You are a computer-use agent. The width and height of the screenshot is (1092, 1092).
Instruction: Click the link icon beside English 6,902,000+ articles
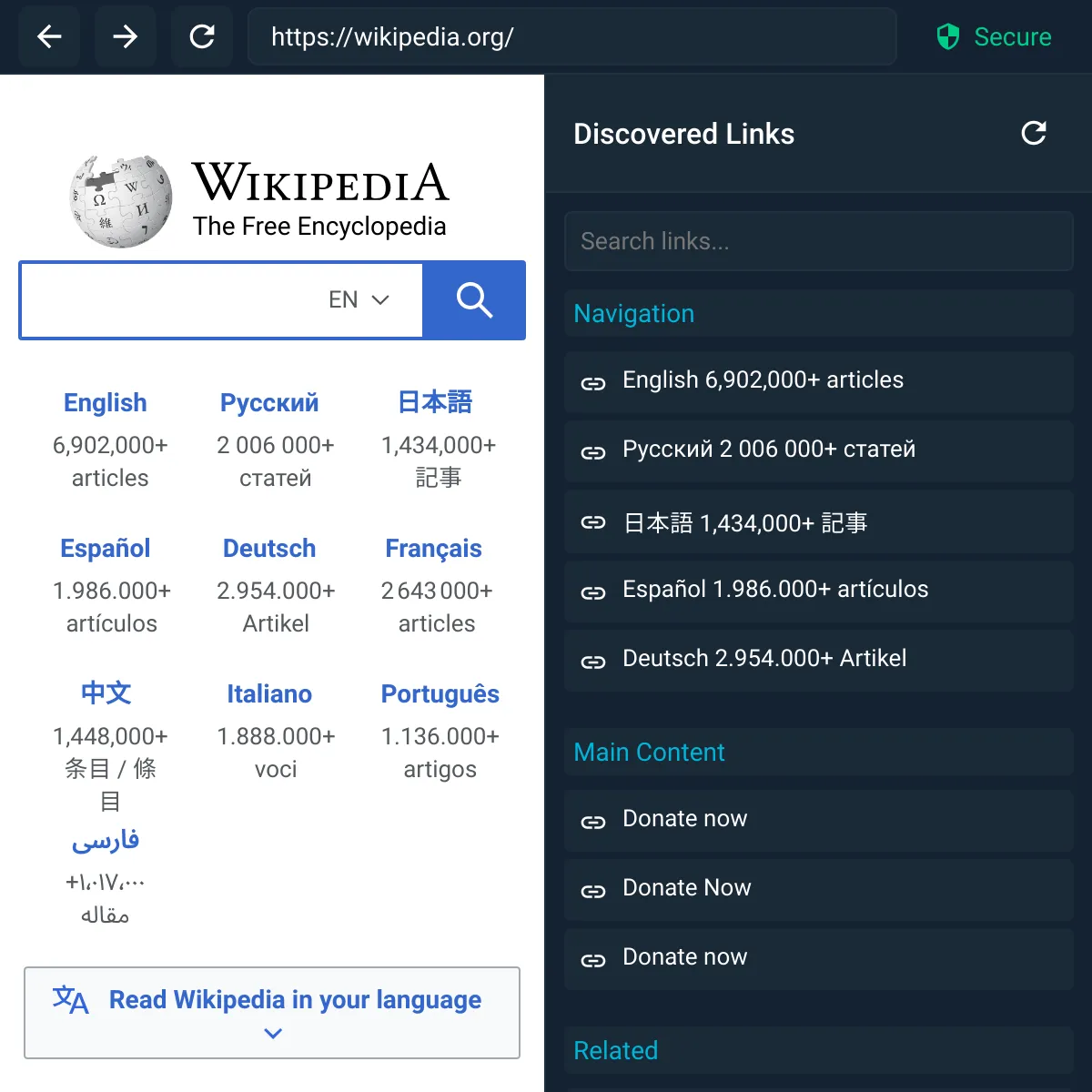pos(593,383)
